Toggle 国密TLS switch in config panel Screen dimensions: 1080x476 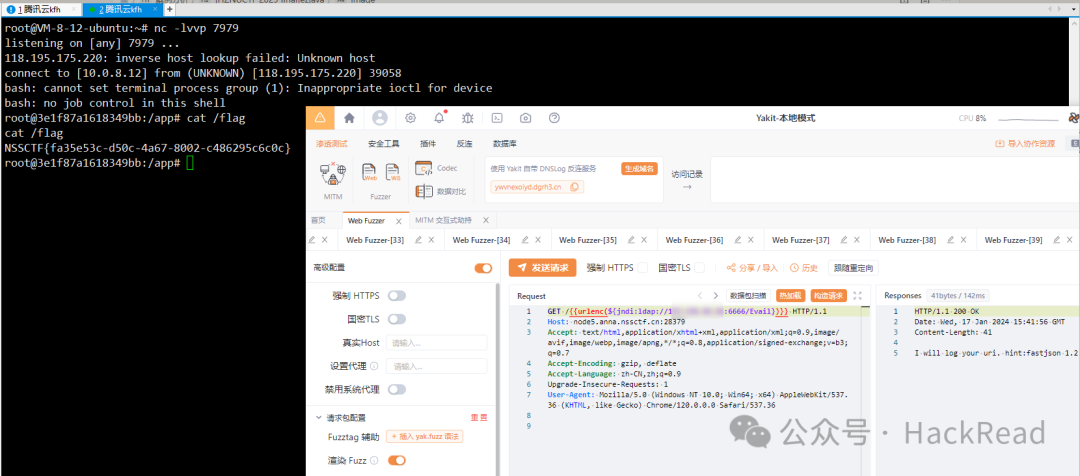(397, 319)
